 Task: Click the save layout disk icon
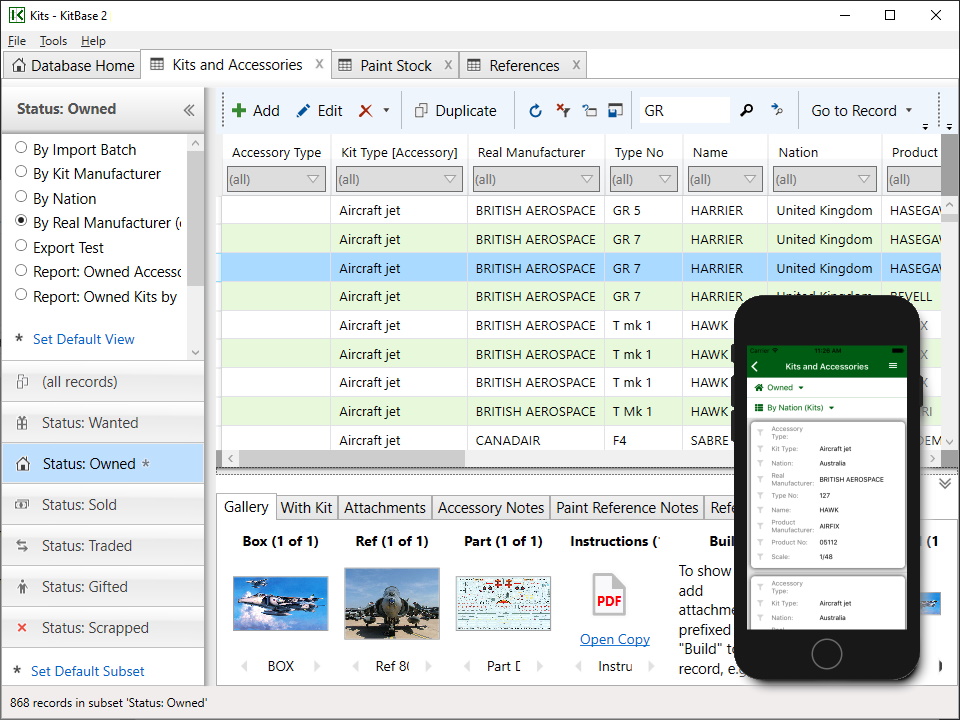click(x=615, y=110)
